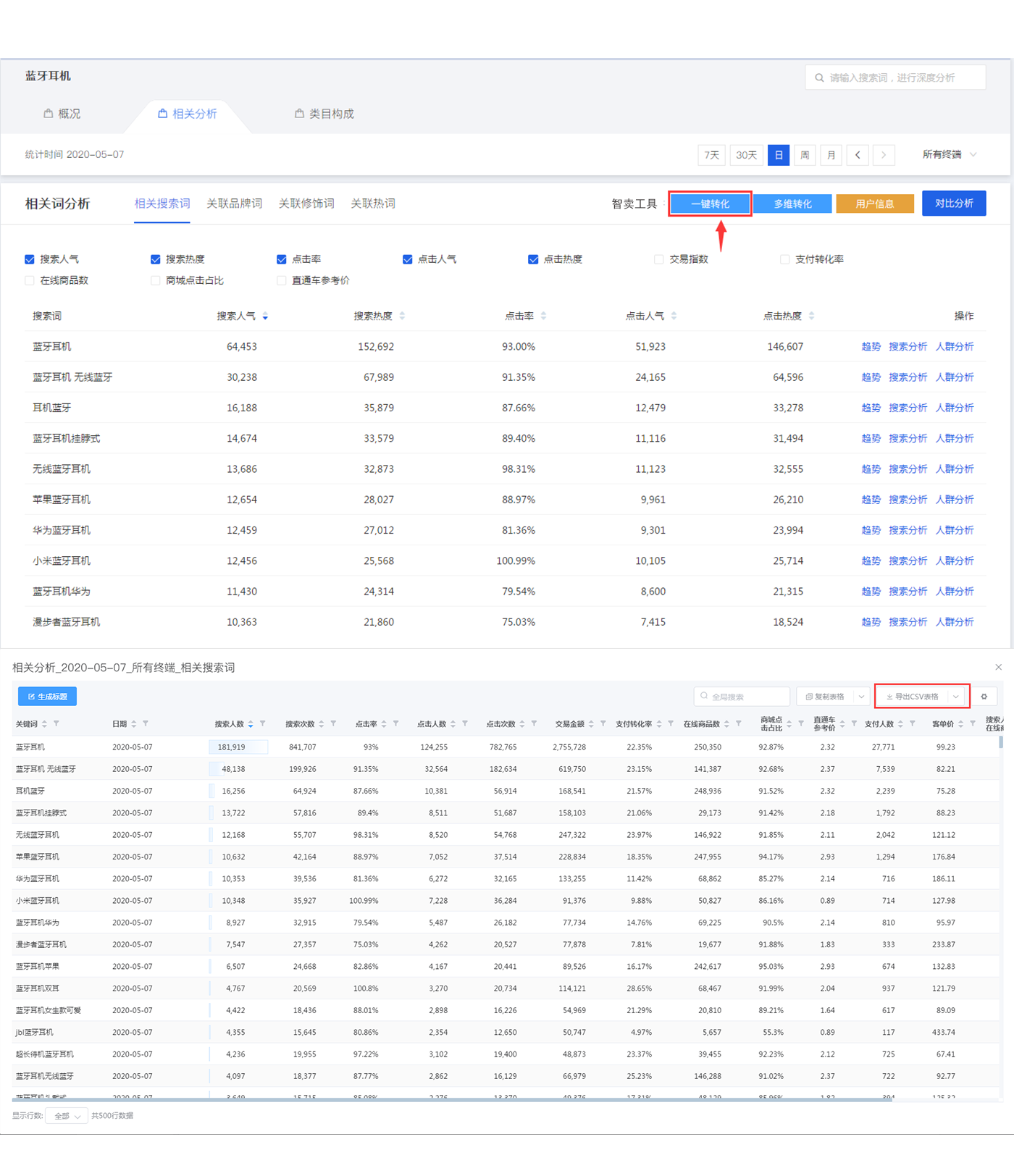Click the 多维转化 button
The height and width of the screenshot is (1176, 1014).
pos(793,204)
